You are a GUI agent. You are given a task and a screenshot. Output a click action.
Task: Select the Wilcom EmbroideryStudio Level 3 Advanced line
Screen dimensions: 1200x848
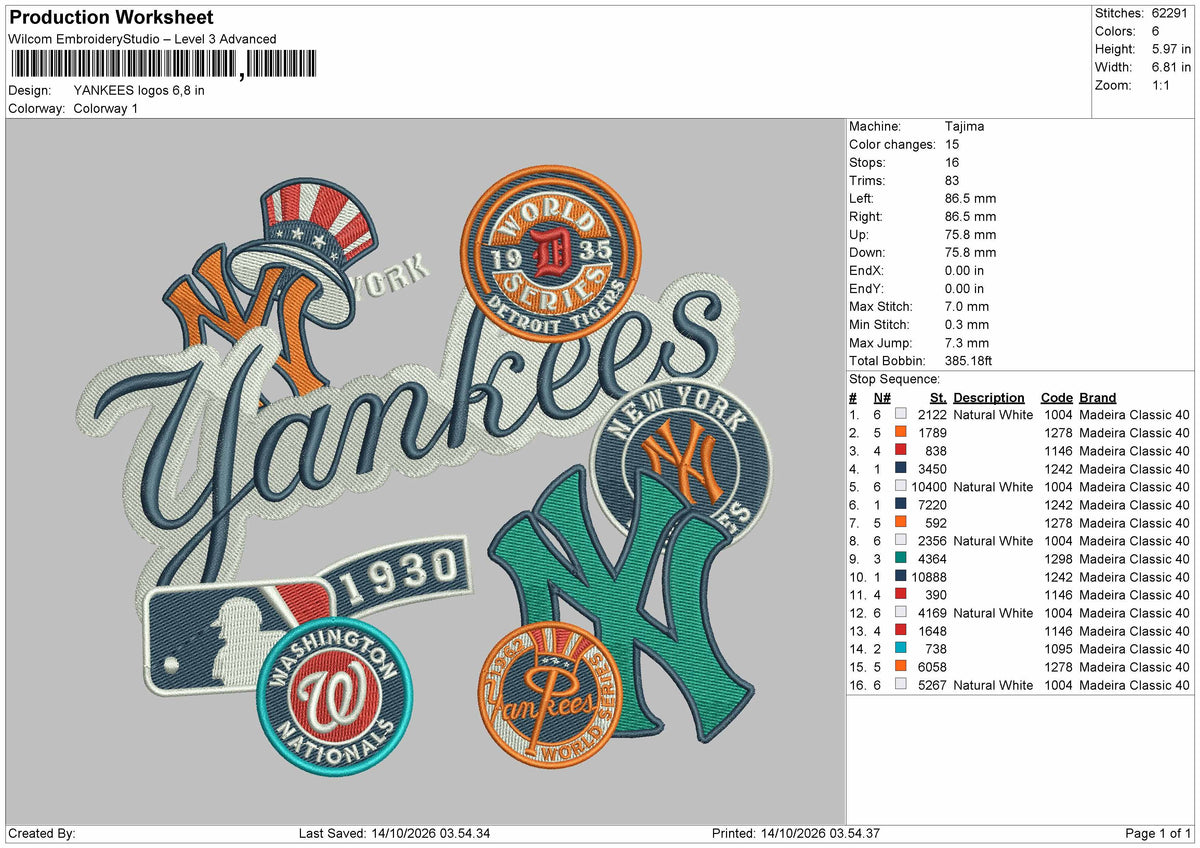(142, 39)
